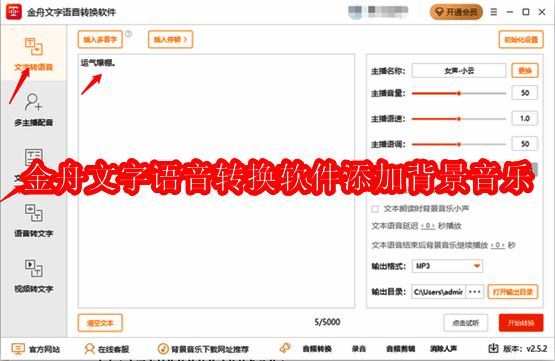Open the 插入停顿 pause menu

coord(170,39)
